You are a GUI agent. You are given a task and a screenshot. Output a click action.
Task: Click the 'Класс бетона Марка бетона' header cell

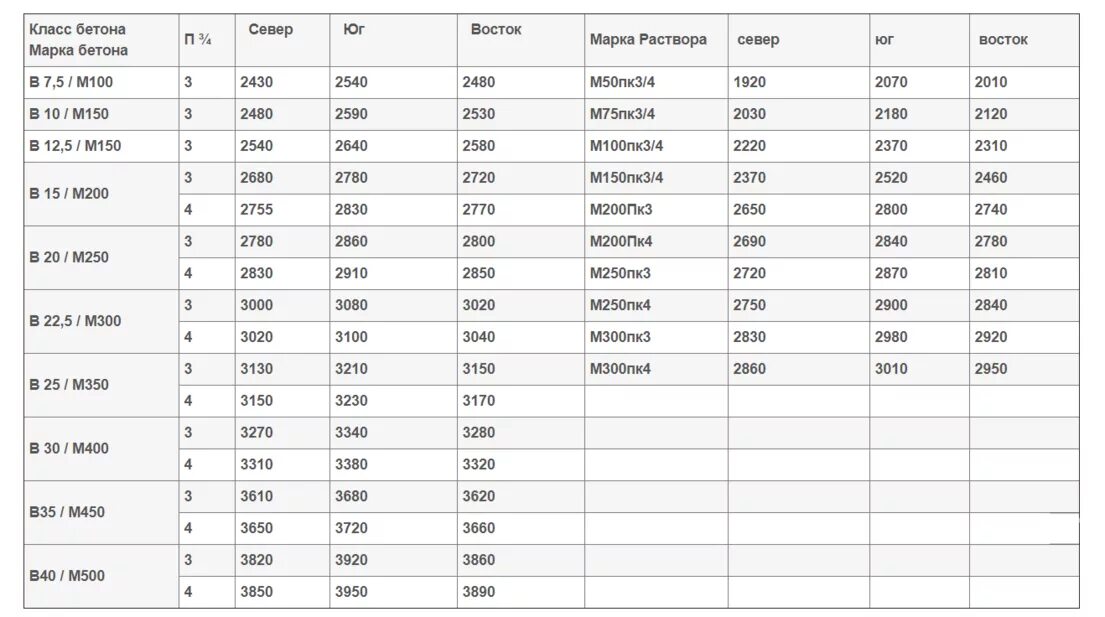[101, 40]
